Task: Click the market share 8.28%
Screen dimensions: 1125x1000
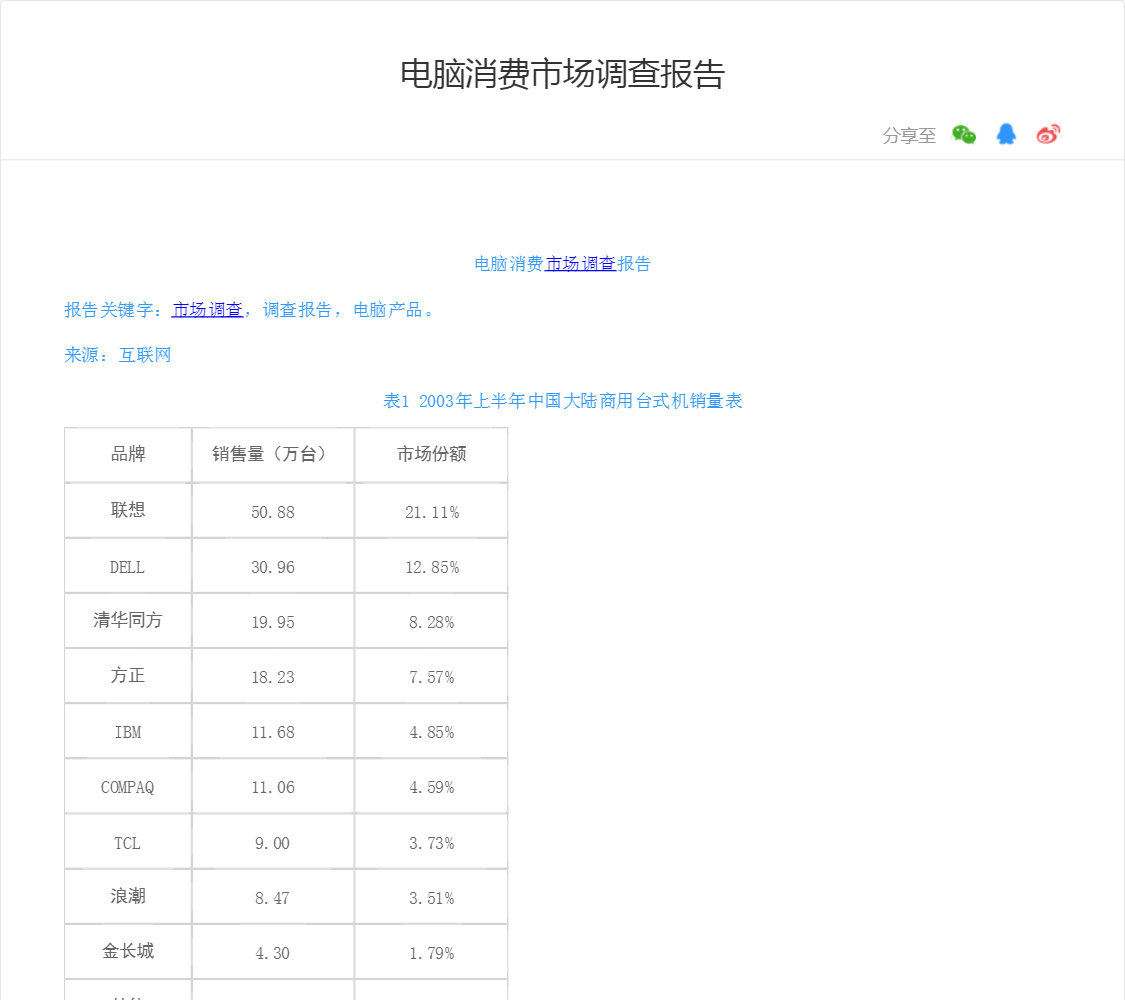Action: coord(432,623)
